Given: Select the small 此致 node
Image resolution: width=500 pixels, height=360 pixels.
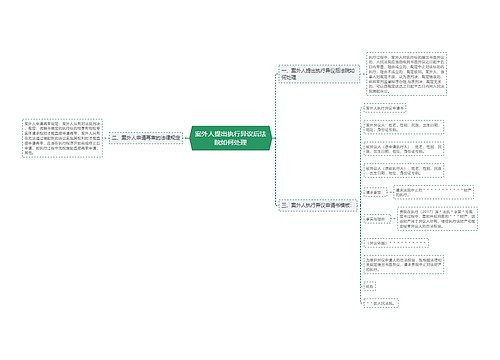Looking at the screenshot, I should 370,286.
